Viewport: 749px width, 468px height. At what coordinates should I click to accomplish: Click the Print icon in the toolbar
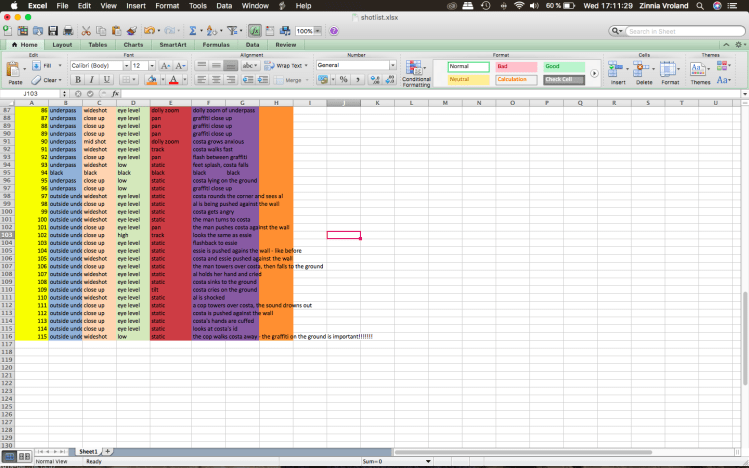[67, 31]
